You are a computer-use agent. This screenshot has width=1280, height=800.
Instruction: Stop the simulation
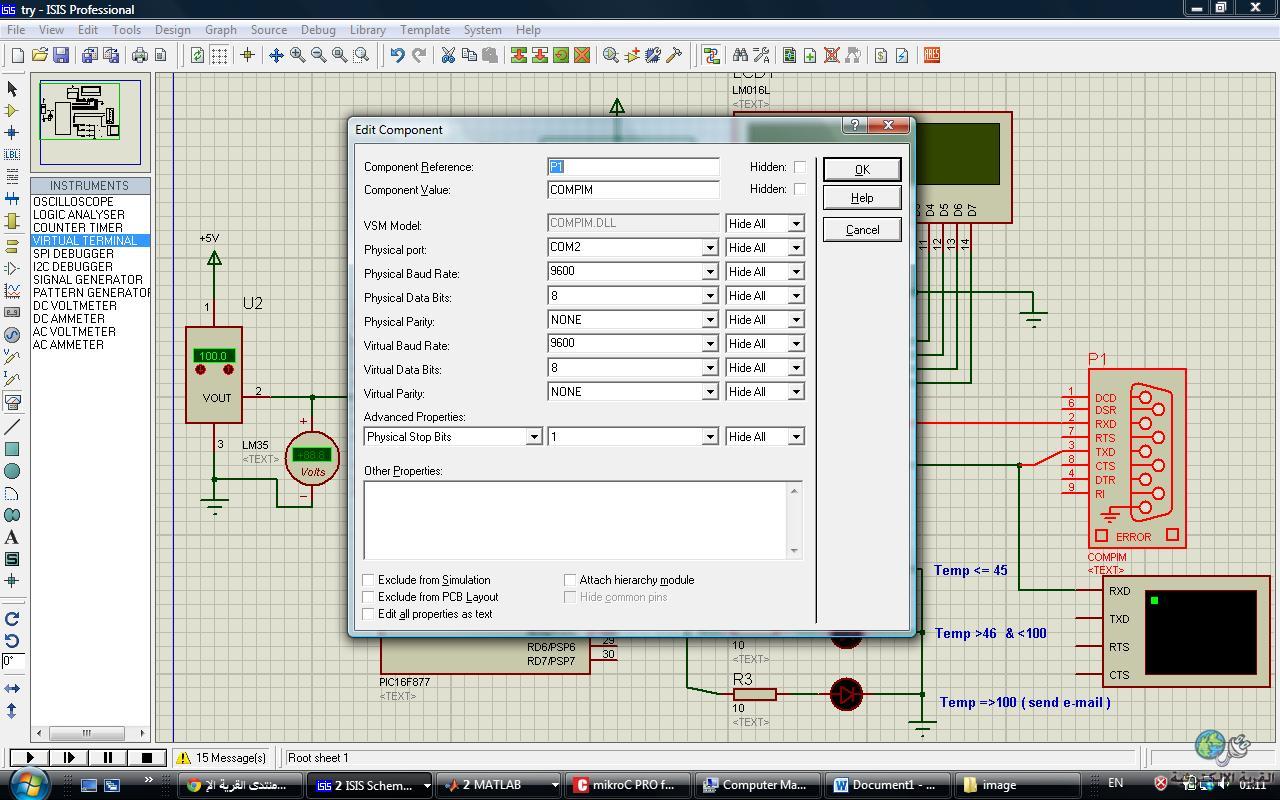147,758
